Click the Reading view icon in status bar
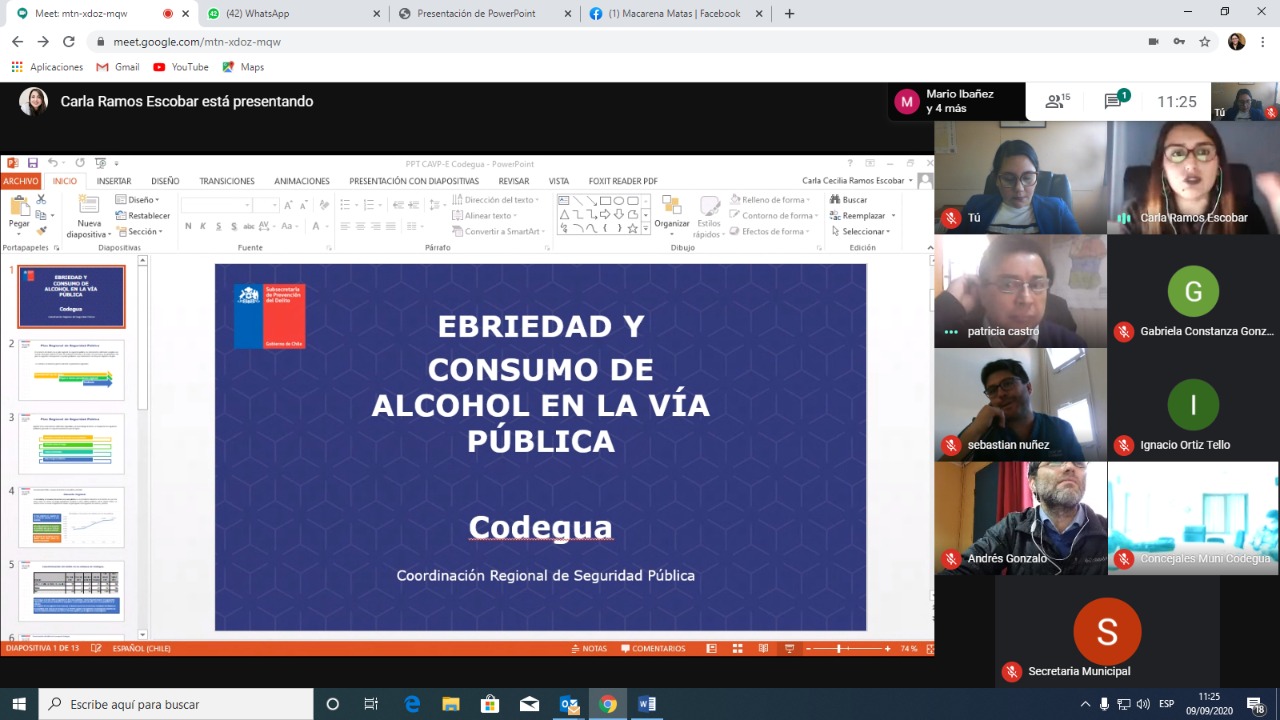1280x720 pixels. [763, 649]
